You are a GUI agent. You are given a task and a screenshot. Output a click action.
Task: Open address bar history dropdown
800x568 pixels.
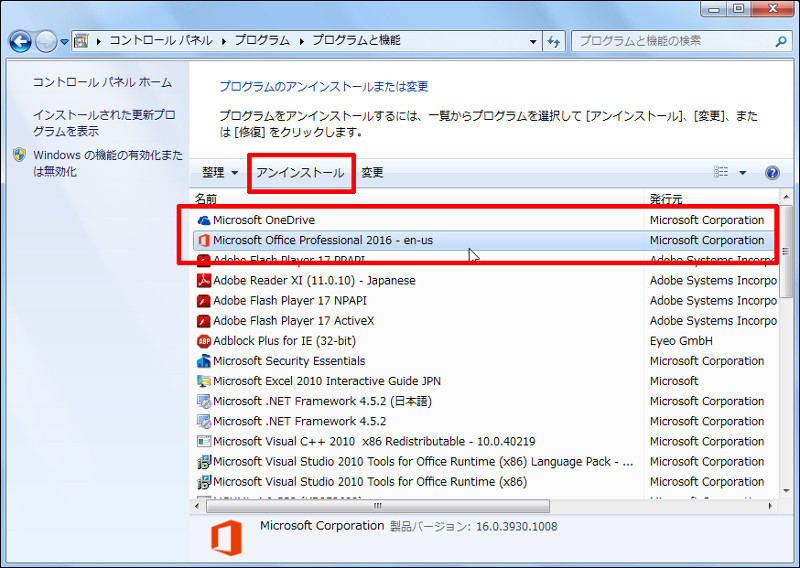point(533,41)
